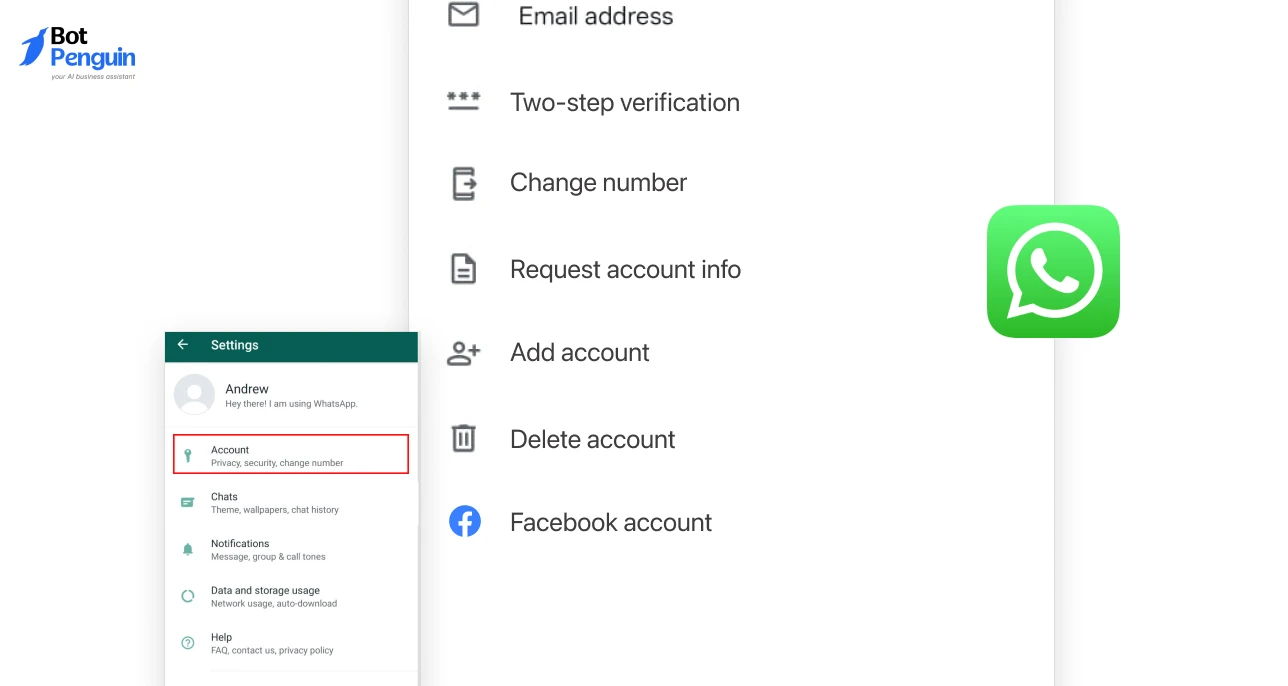Image resolution: width=1288 pixels, height=686 pixels.
Task: Click the back arrow in Settings header
Action: tap(183, 345)
